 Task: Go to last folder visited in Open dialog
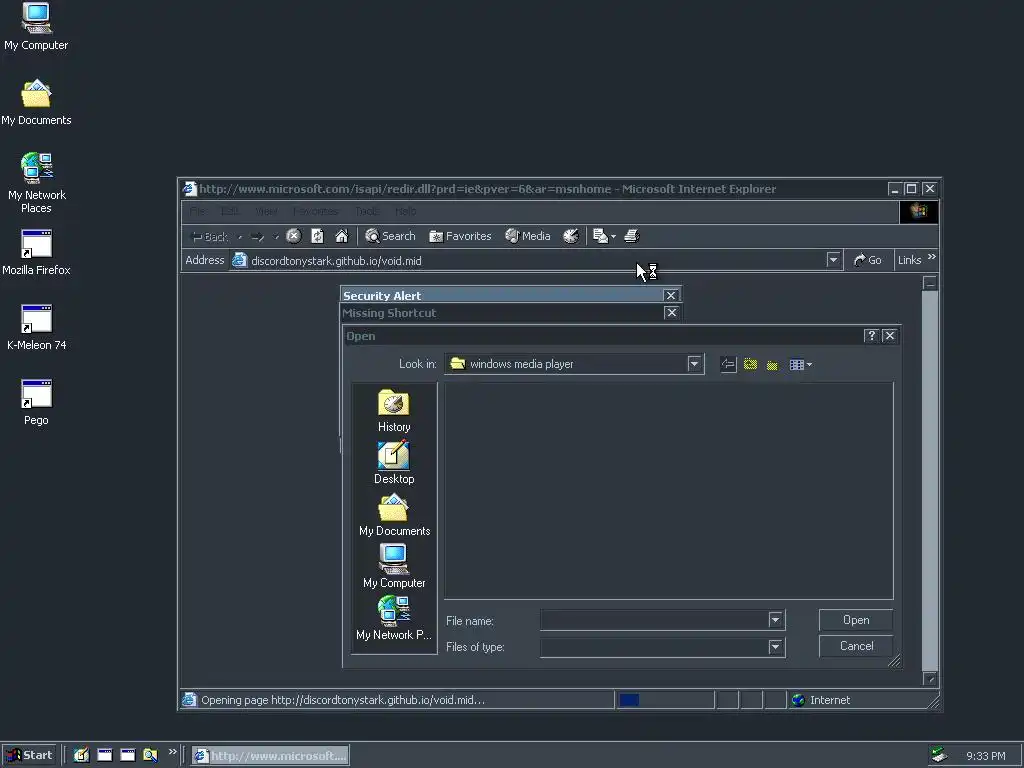(728, 364)
